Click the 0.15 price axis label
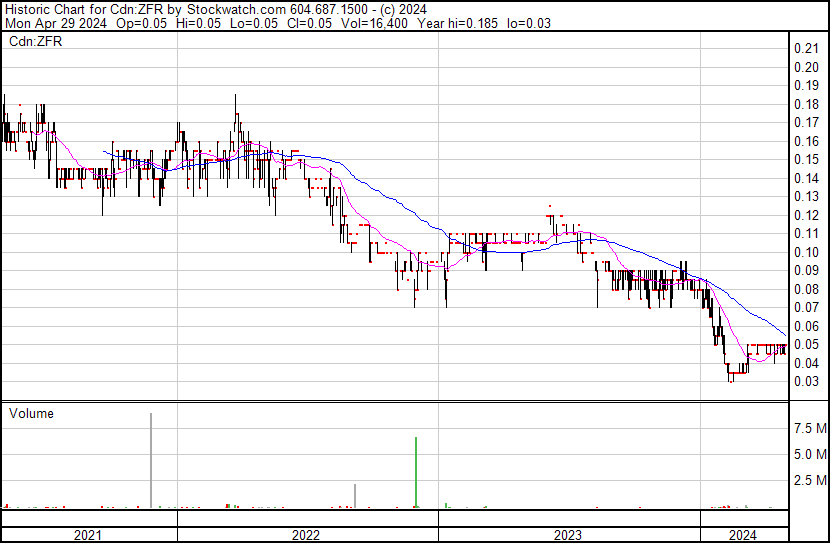 point(806,160)
